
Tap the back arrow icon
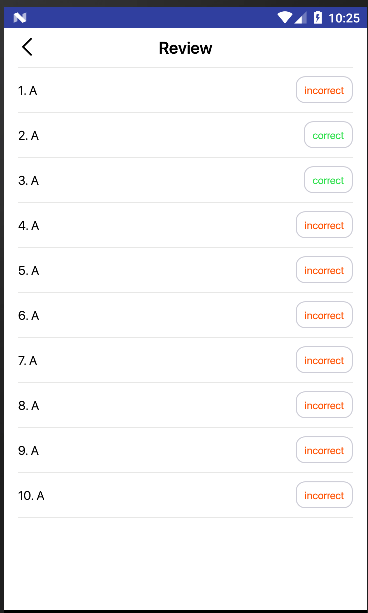pyautogui.click(x=27, y=47)
